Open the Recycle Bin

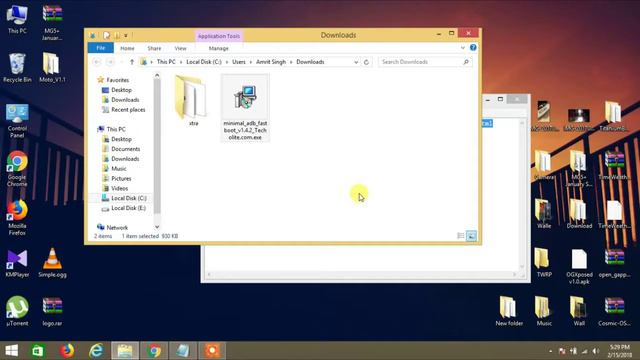click(17, 68)
